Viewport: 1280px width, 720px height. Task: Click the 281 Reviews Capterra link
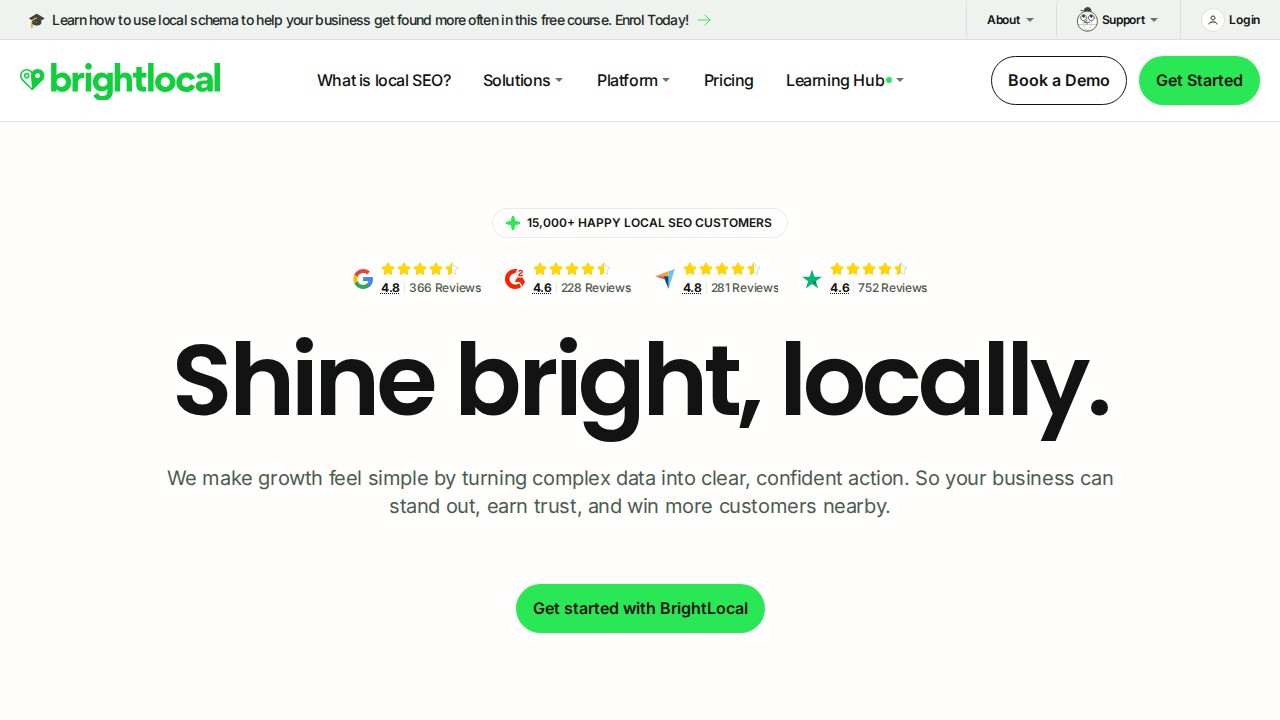point(745,288)
